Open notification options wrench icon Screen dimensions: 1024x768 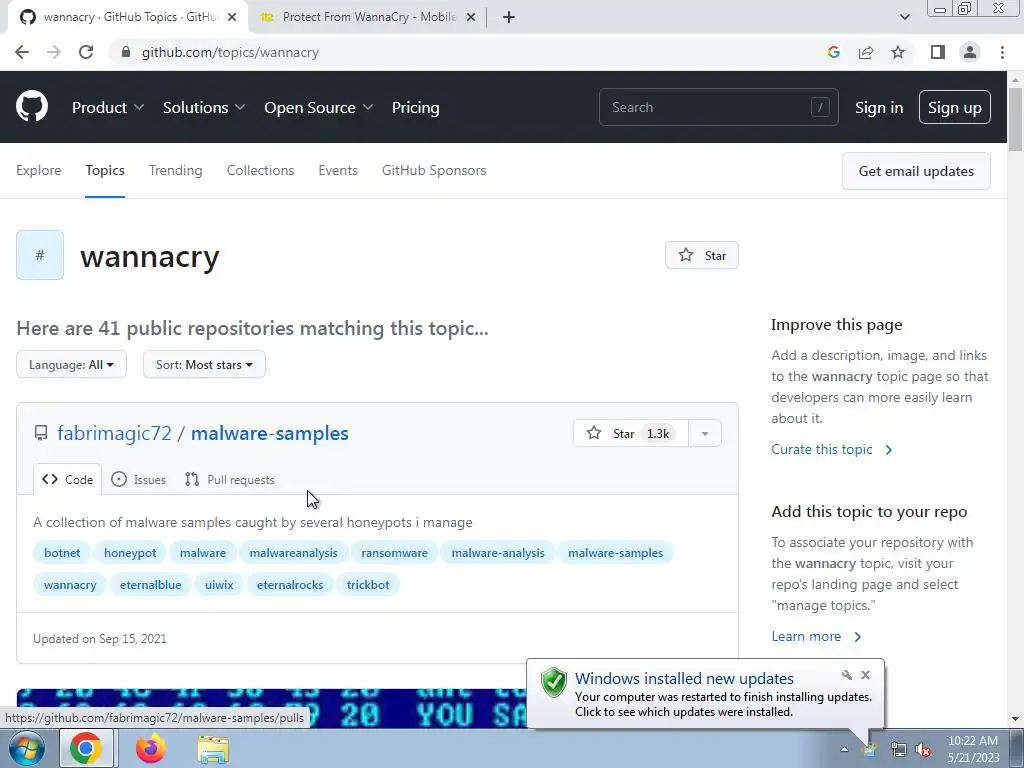[847, 675]
